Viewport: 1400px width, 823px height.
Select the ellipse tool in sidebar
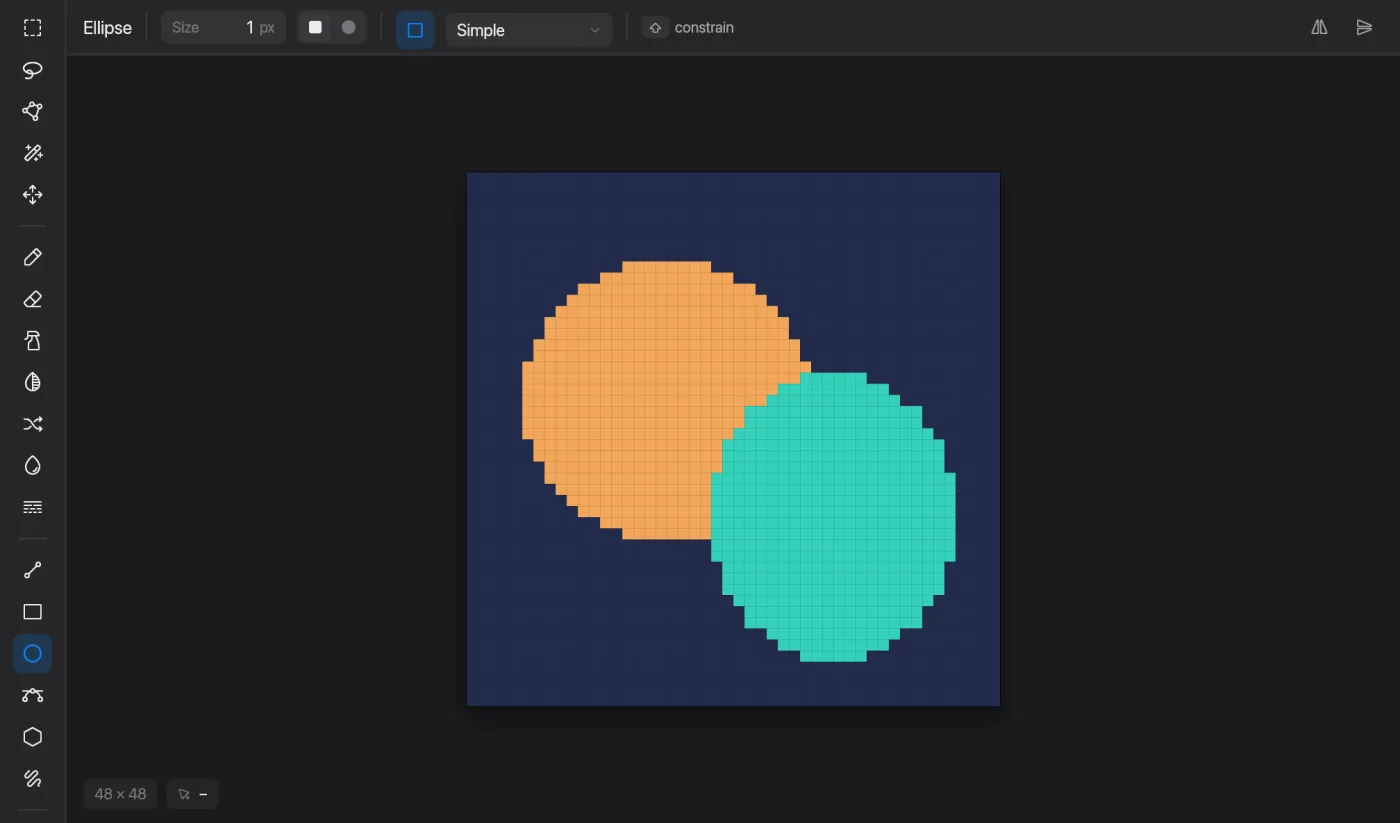33,653
